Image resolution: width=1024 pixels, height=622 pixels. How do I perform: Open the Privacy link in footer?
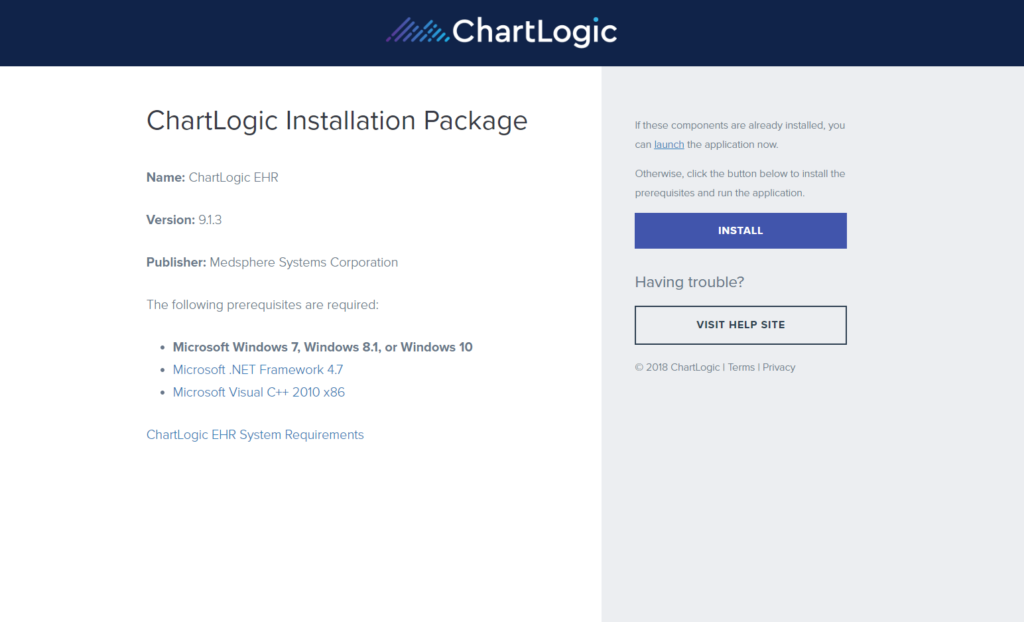tap(778, 367)
